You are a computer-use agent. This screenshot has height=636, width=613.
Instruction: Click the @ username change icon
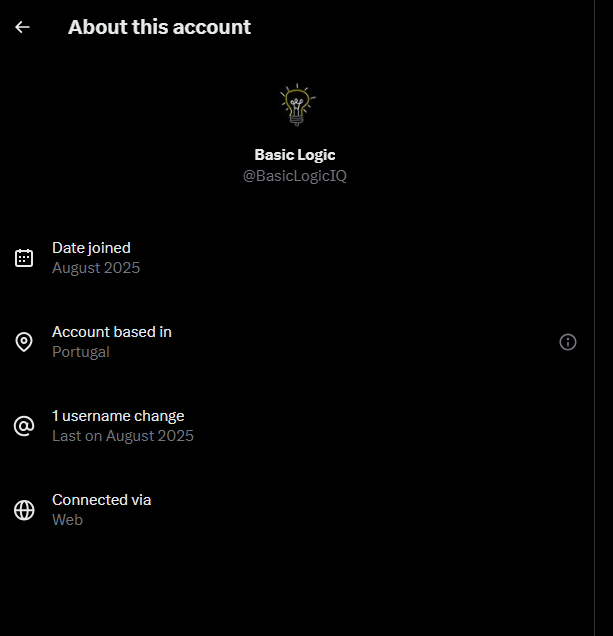click(x=24, y=426)
